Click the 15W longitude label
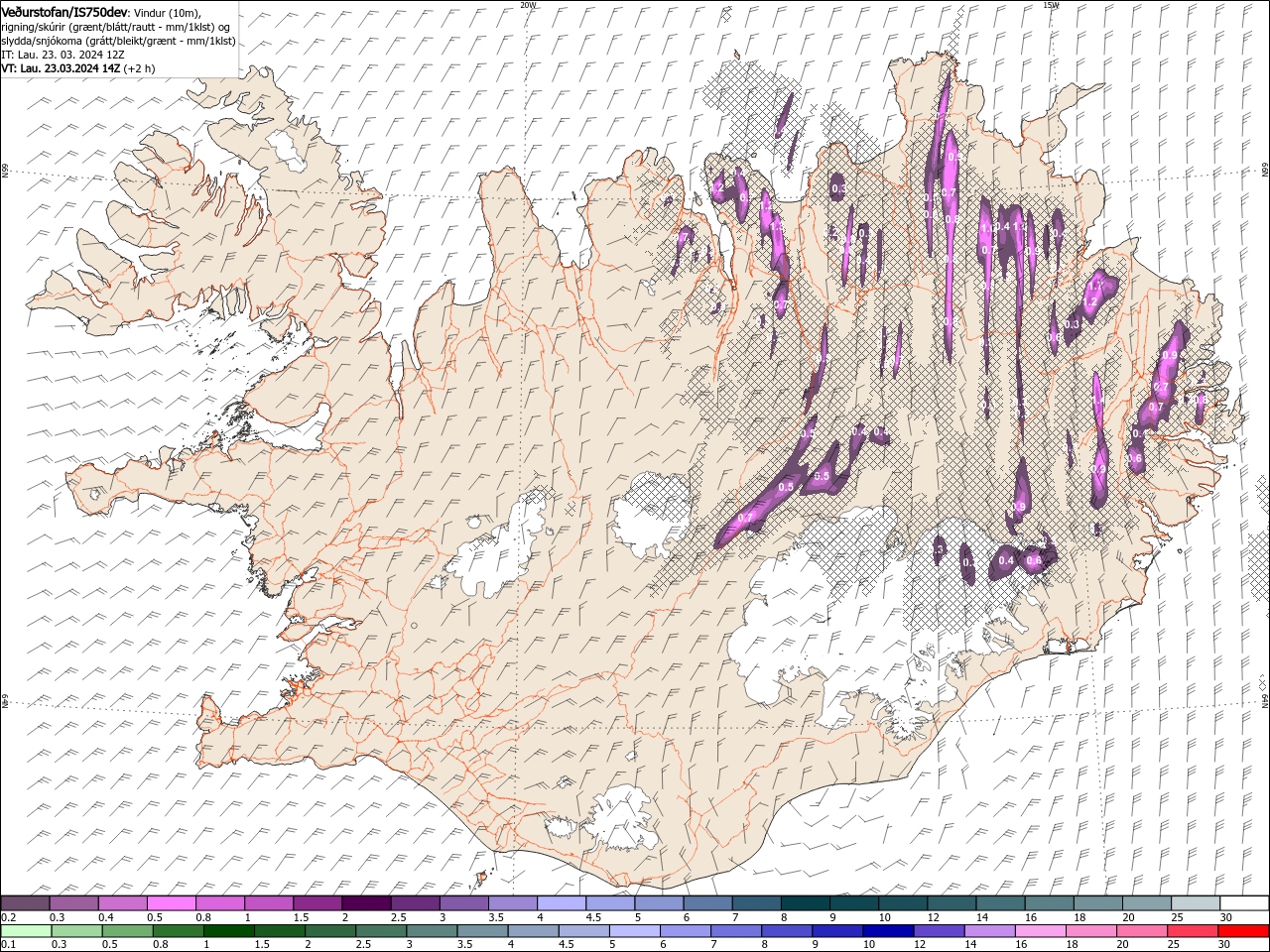Screen dimensions: 1270x952 [x=1051, y=5]
